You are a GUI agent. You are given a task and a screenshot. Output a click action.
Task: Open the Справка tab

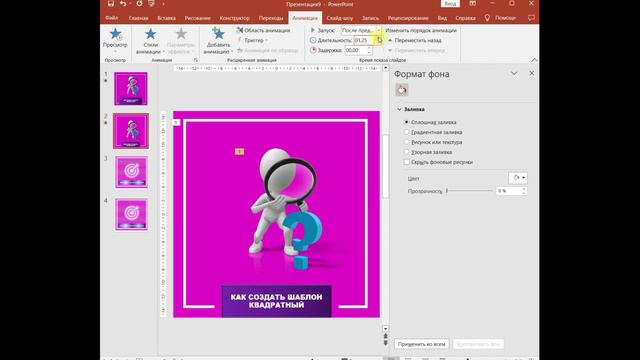tap(465, 18)
